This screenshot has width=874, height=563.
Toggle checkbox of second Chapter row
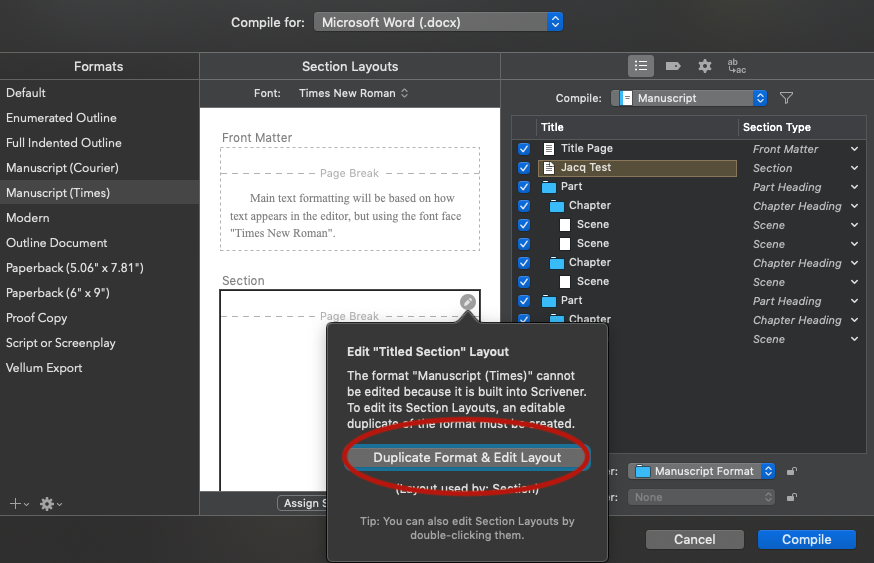pyautogui.click(x=524, y=263)
